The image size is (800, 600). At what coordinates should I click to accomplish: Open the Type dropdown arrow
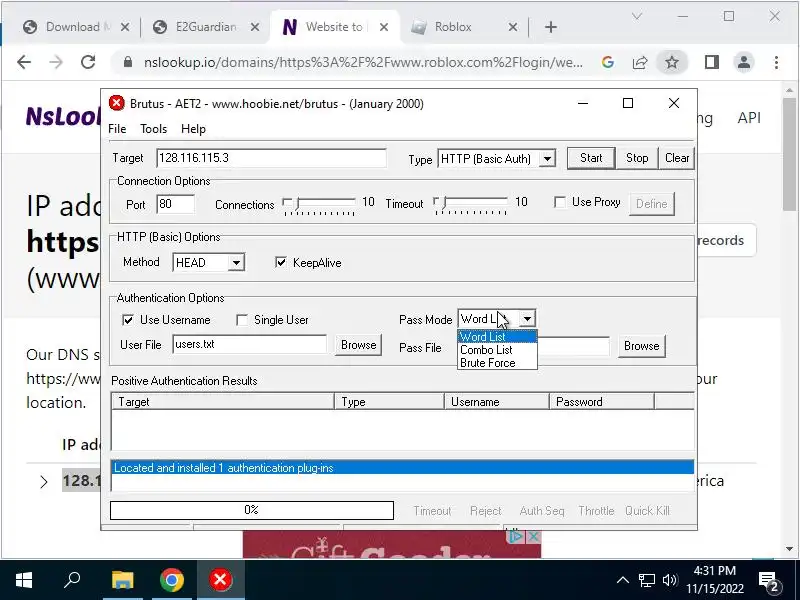(x=547, y=159)
